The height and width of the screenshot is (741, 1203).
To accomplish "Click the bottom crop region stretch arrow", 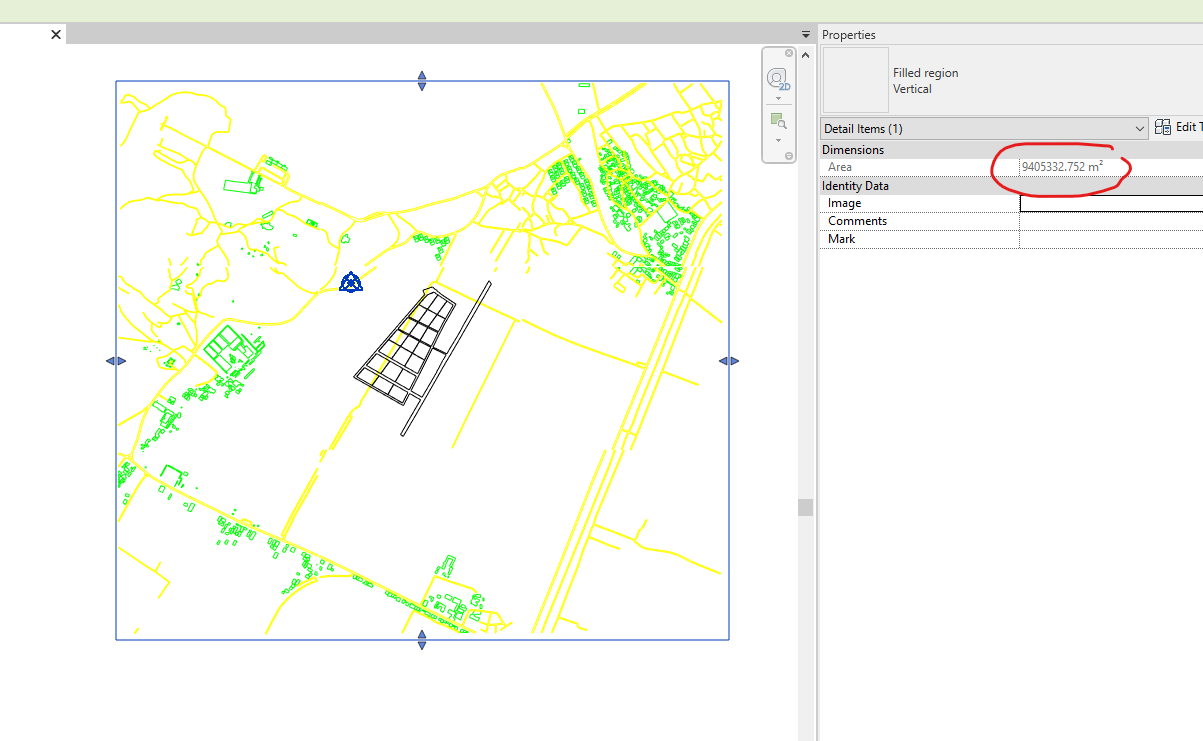I will tap(422, 641).
